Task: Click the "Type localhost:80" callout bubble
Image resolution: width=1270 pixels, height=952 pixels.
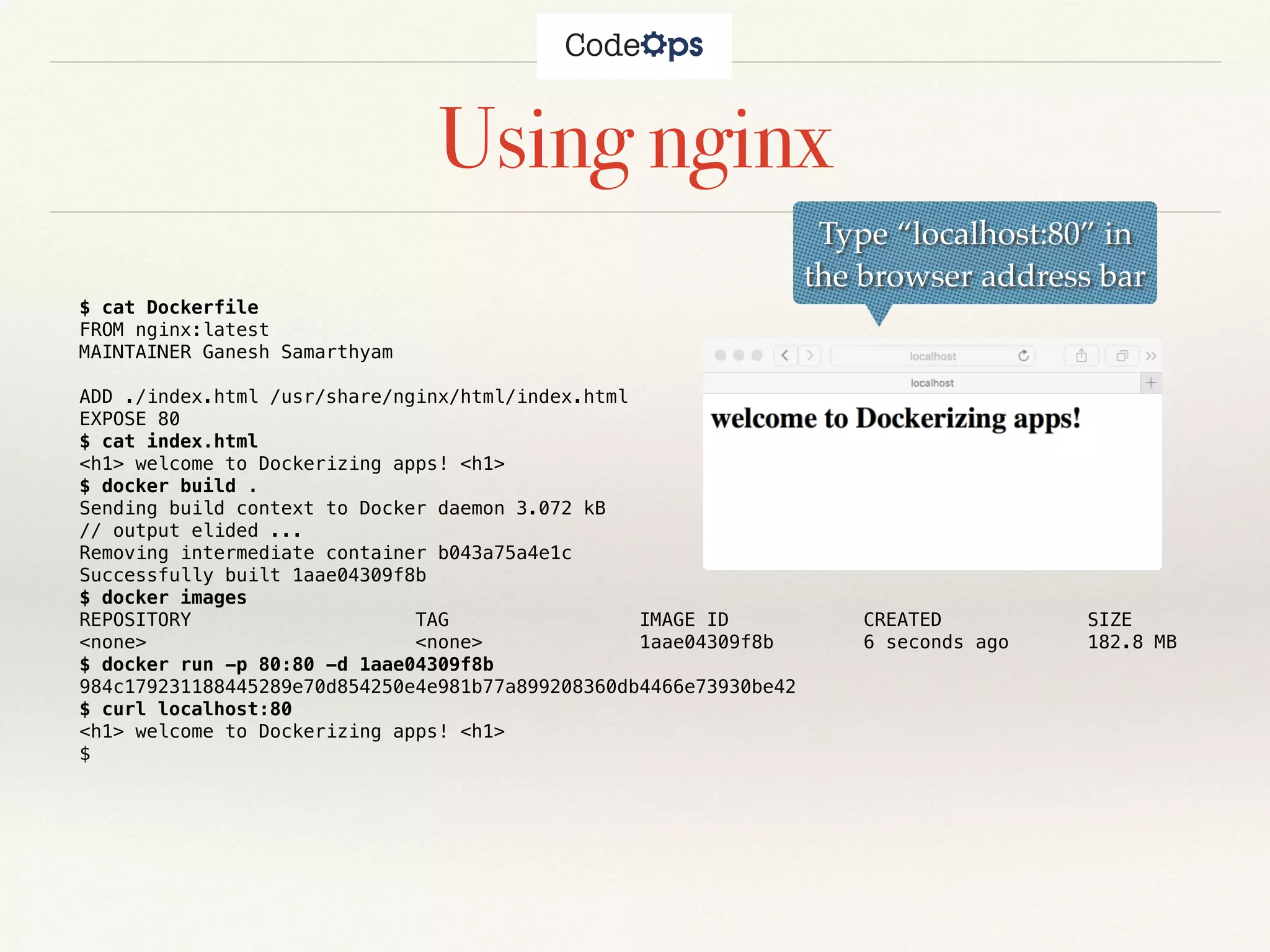Action: click(975, 253)
